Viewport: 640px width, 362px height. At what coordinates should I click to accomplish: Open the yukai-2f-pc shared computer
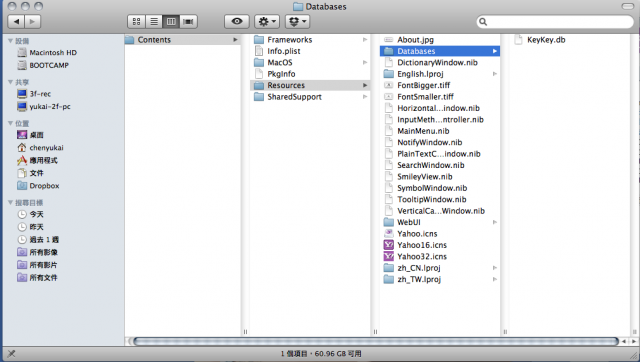(44, 107)
